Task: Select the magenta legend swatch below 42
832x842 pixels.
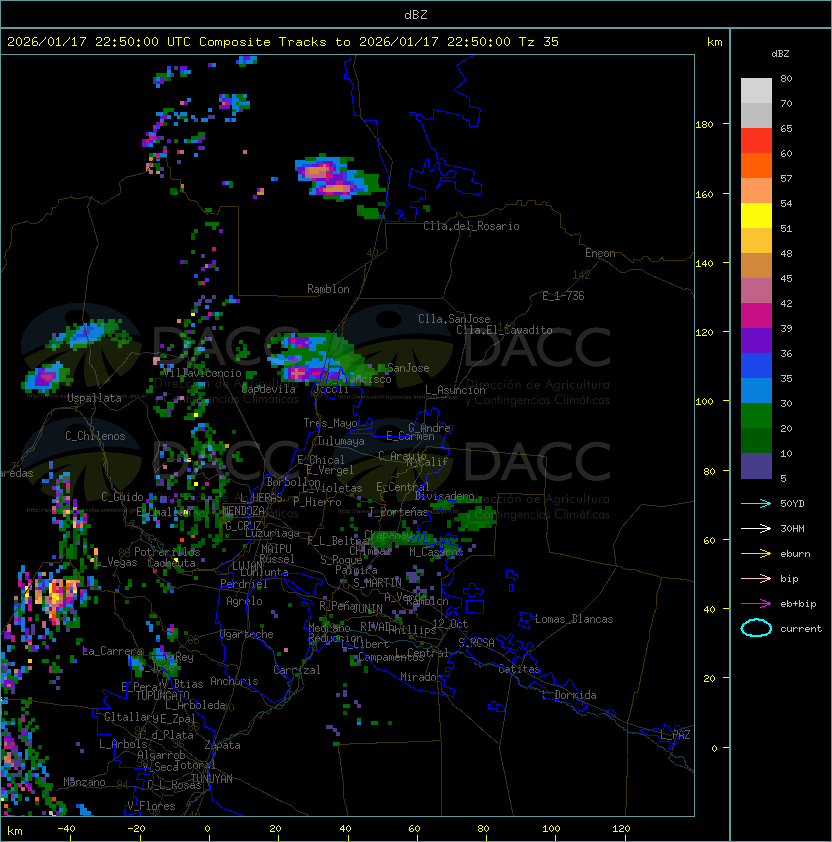Action: pos(756,316)
